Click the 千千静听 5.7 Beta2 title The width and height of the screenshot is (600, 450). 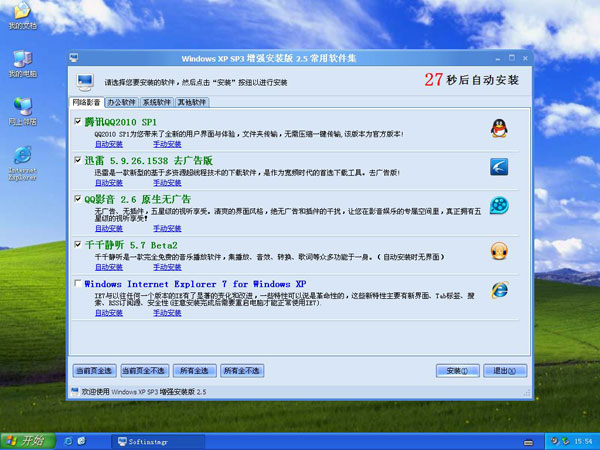[x=131, y=245]
